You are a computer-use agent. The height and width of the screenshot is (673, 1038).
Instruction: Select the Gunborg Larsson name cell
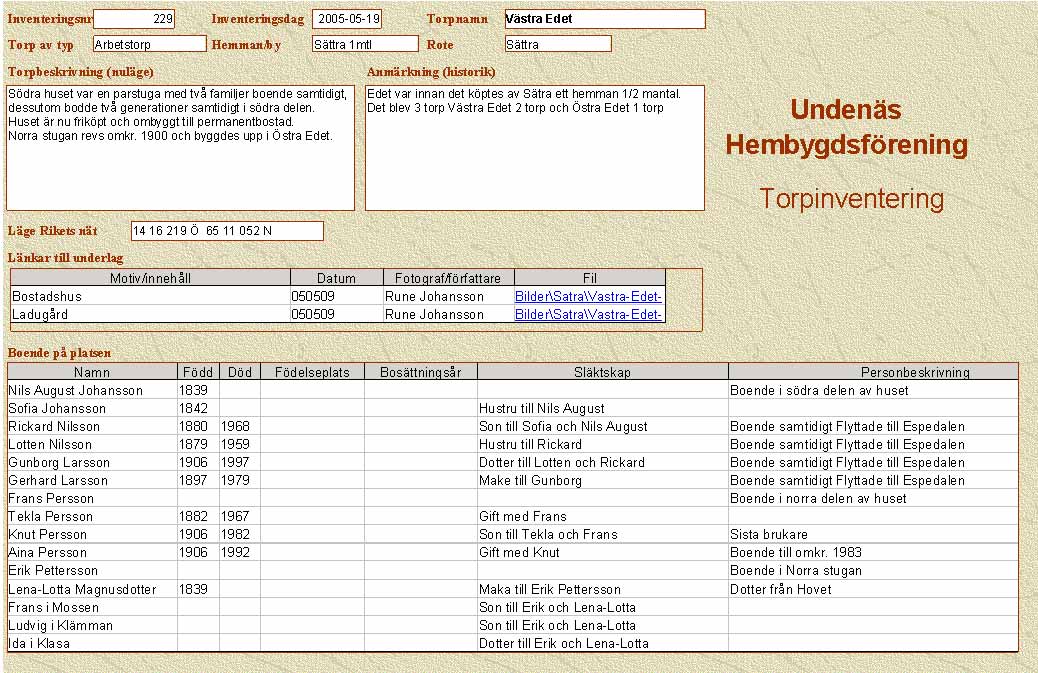coord(60,463)
